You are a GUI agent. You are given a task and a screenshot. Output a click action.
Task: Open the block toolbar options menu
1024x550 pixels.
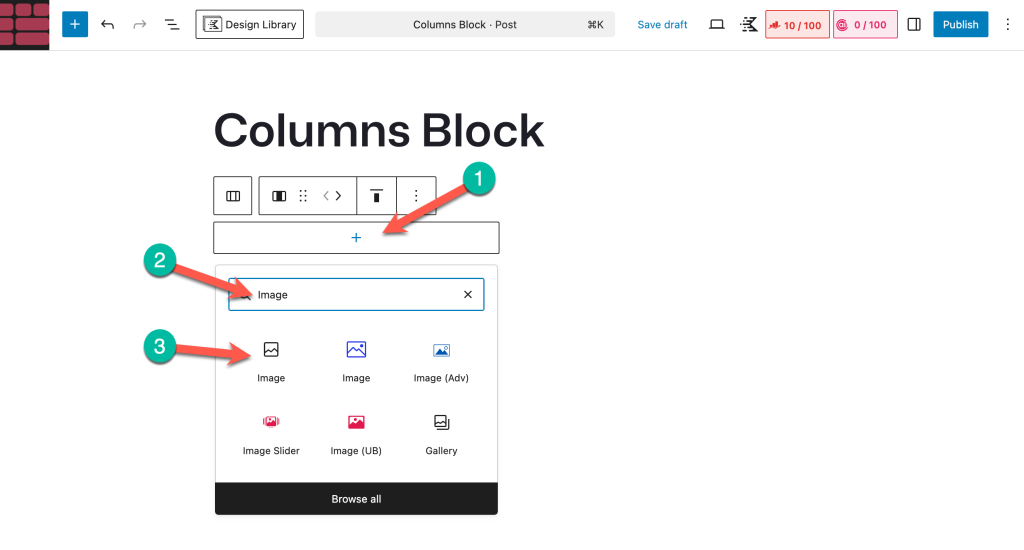[417, 196]
